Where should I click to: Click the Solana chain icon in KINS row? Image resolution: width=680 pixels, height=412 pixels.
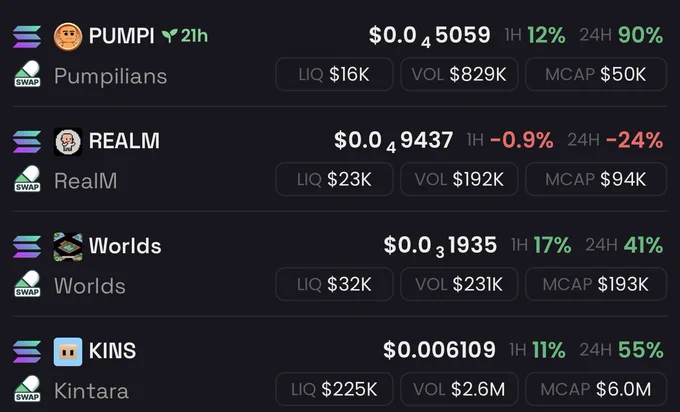[27, 352]
